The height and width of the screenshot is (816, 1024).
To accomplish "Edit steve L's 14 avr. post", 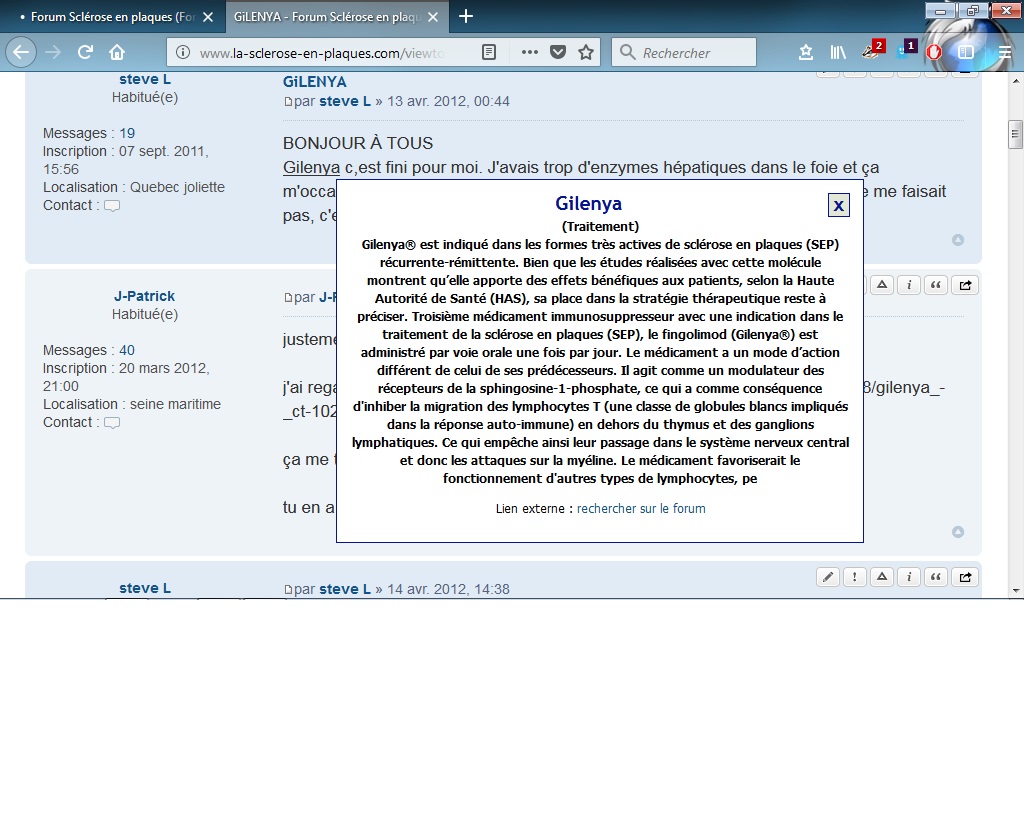I will click(827, 576).
